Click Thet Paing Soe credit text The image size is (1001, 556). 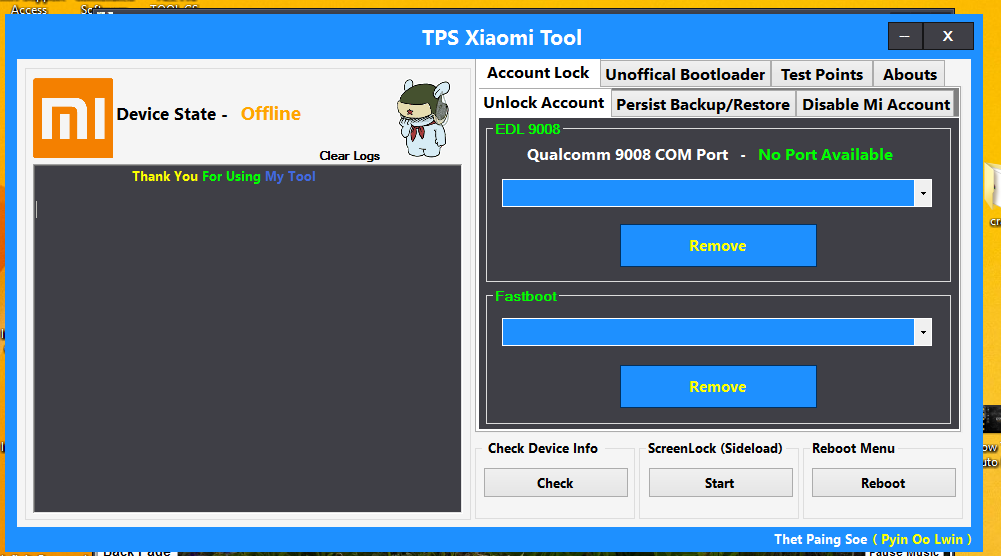(821, 539)
